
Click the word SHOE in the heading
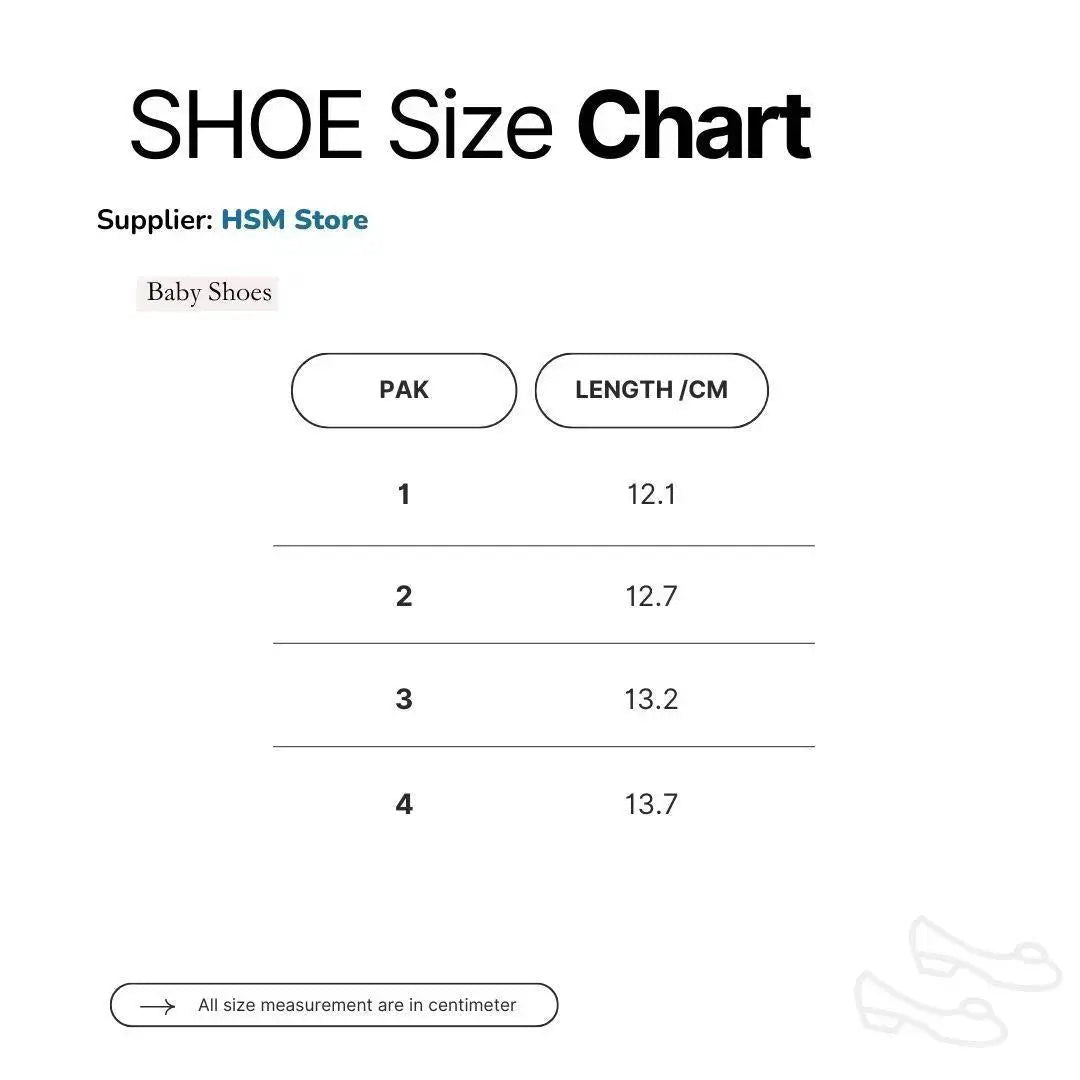tap(246, 127)
